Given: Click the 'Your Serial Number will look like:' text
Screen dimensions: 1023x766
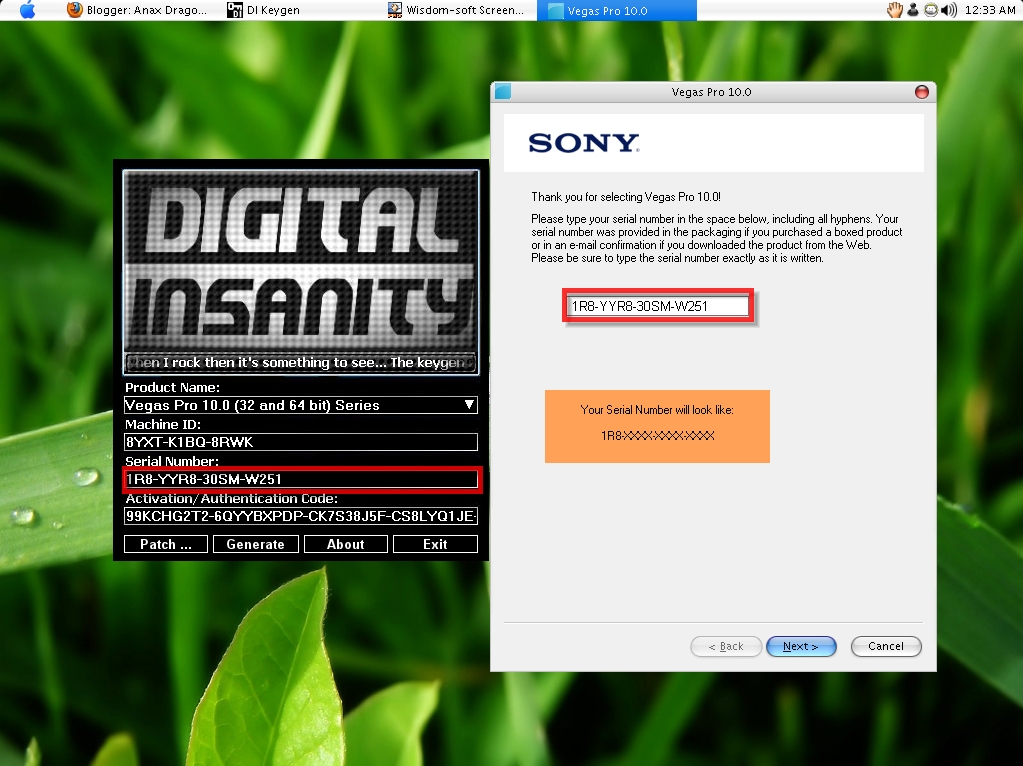Looking at the screenshot, I should (657, 410).
